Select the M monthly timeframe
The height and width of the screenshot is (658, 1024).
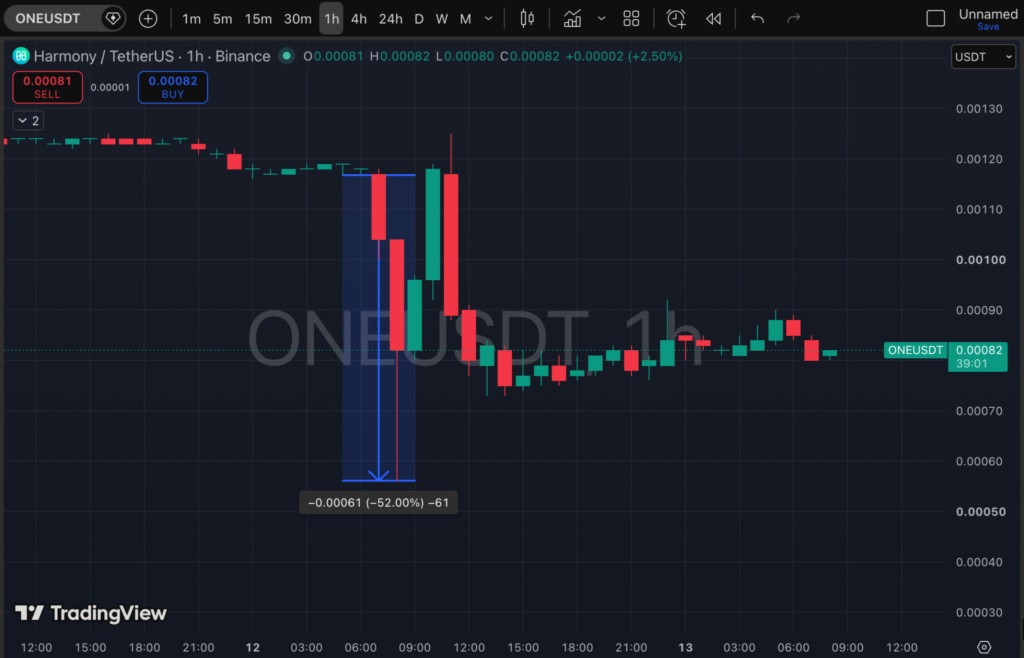pos(465,19)
